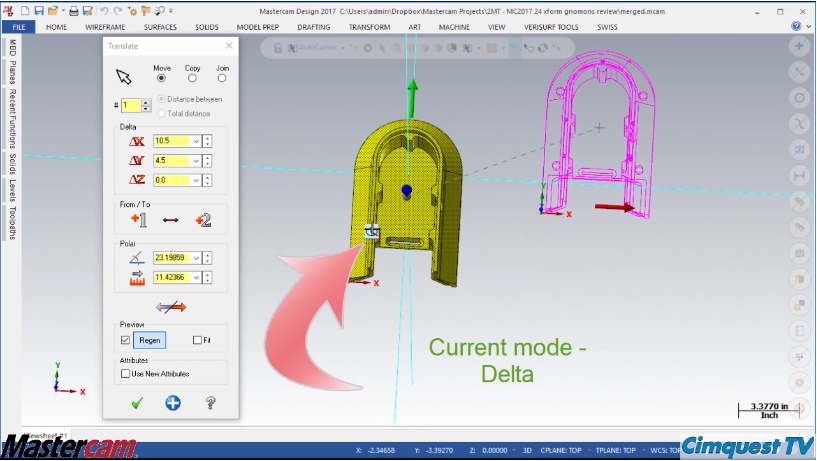This screenshot has width=817, height=461.
Task: Click the 3D mode indicator in status bar
Action: pos(527,450)
